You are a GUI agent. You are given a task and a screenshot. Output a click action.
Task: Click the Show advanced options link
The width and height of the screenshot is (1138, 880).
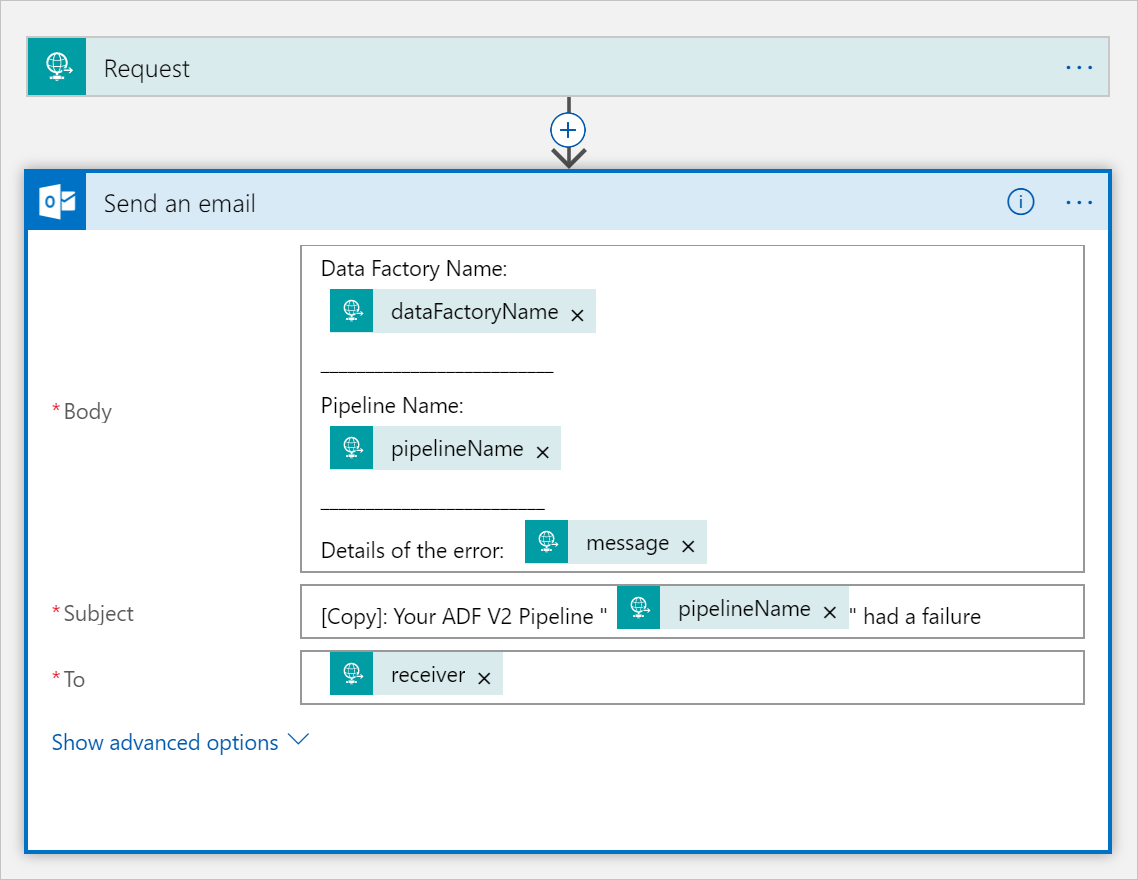(x=165, y=742)
